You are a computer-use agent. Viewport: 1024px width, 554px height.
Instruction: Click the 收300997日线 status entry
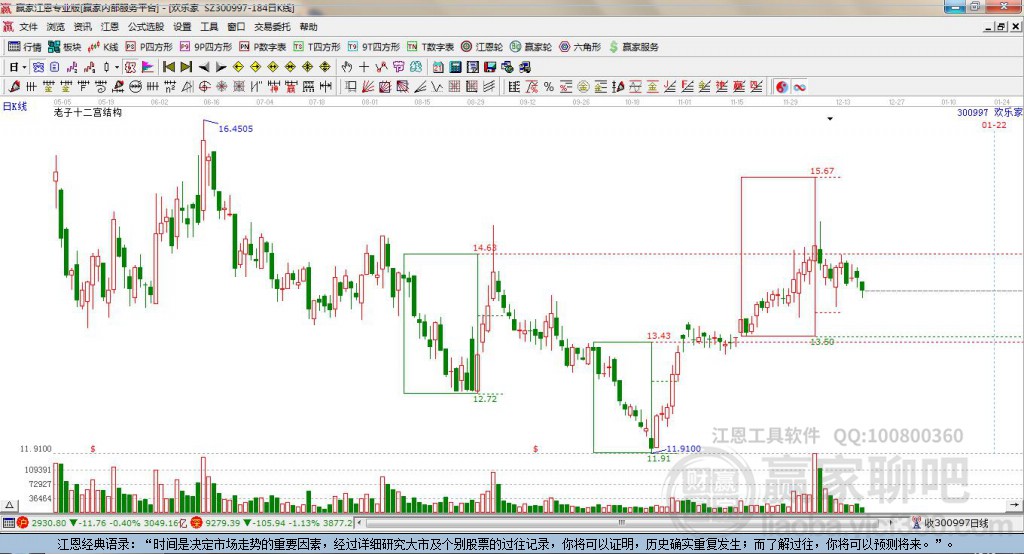click(x=950, y=523)
